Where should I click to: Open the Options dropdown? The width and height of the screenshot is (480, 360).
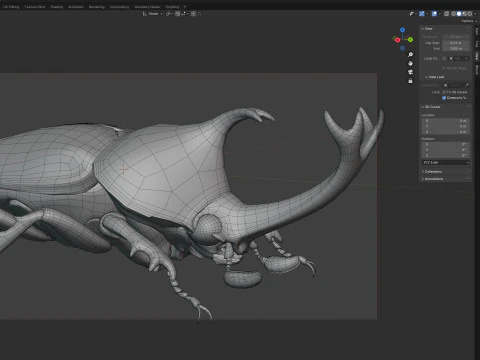click(x=469, y=21)
